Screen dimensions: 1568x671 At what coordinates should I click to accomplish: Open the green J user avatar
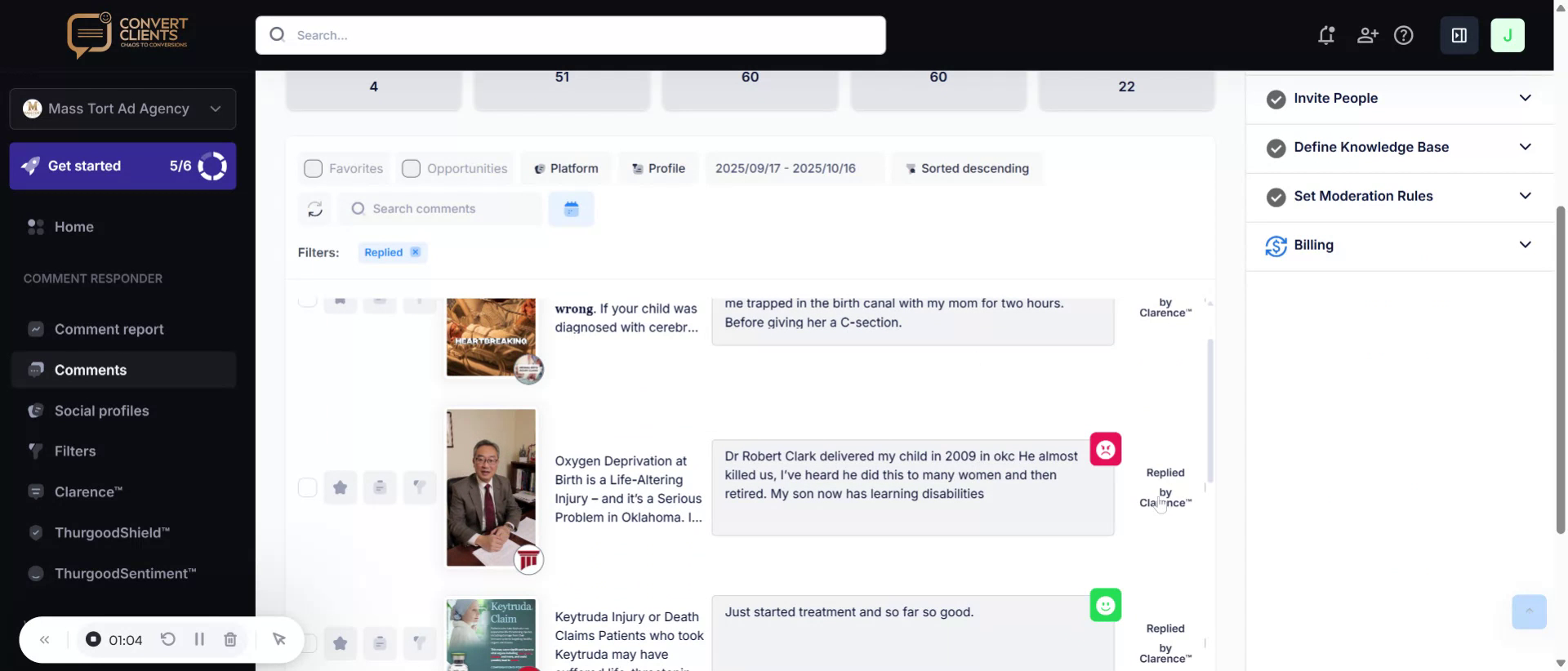(x=1508, y=35)
